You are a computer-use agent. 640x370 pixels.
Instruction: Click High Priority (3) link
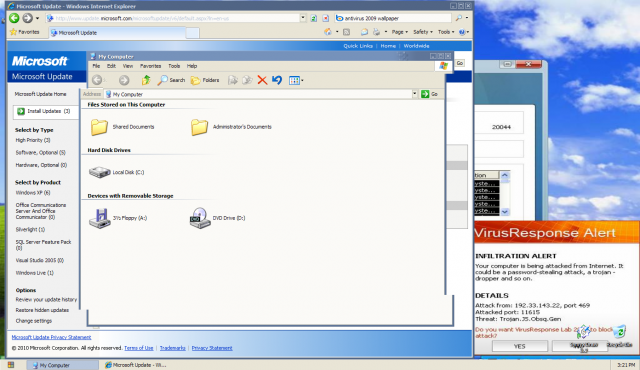click(33, 140)
